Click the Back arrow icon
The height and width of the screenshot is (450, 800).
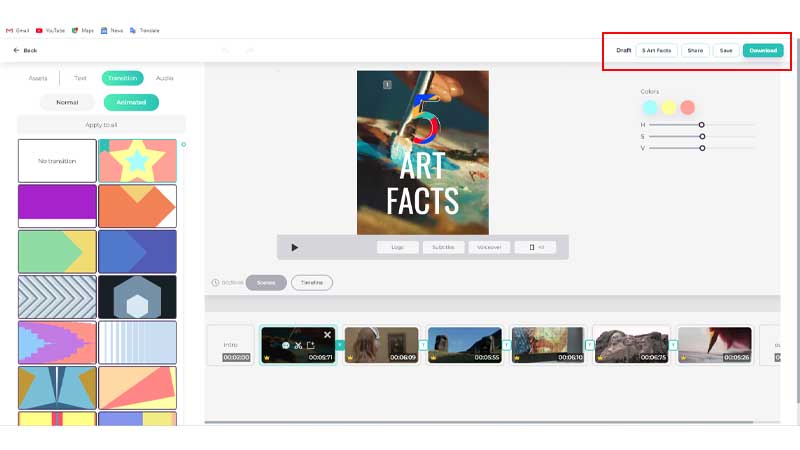tap(16, 51)
